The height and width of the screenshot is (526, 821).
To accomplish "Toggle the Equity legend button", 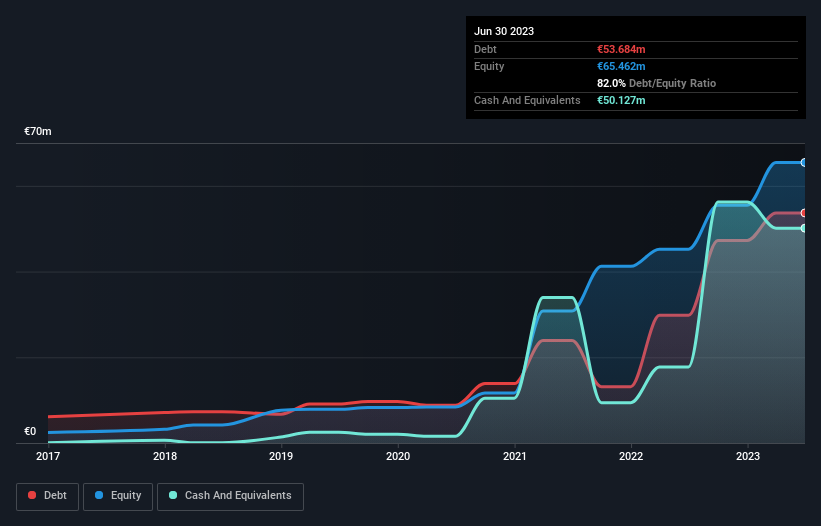I will [118, 496].
